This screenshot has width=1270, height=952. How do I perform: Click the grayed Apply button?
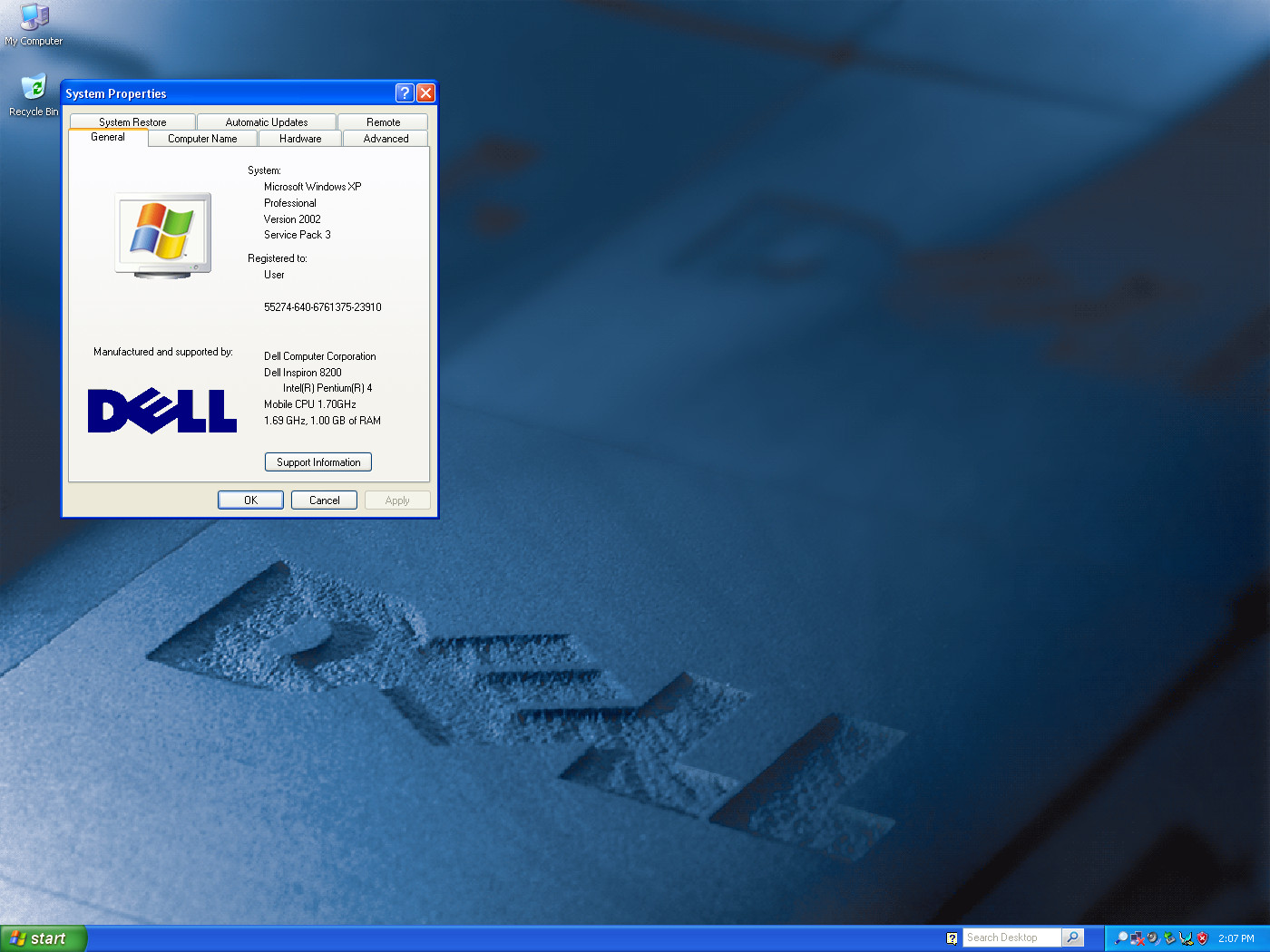tap(397, 500)
